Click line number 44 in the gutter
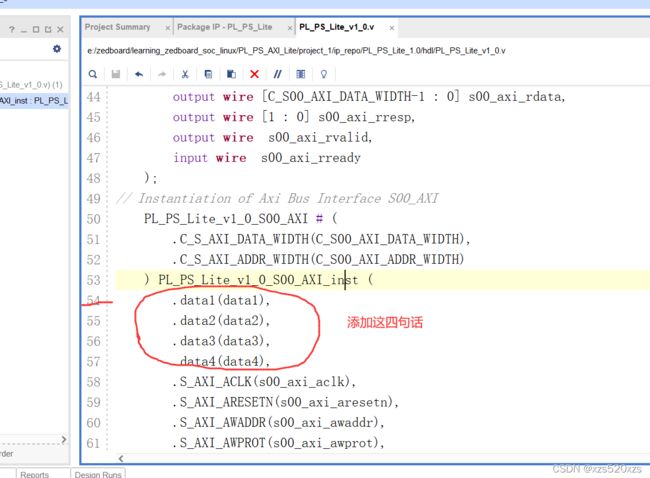Screen dimensions: 650x478 point(94,97)
